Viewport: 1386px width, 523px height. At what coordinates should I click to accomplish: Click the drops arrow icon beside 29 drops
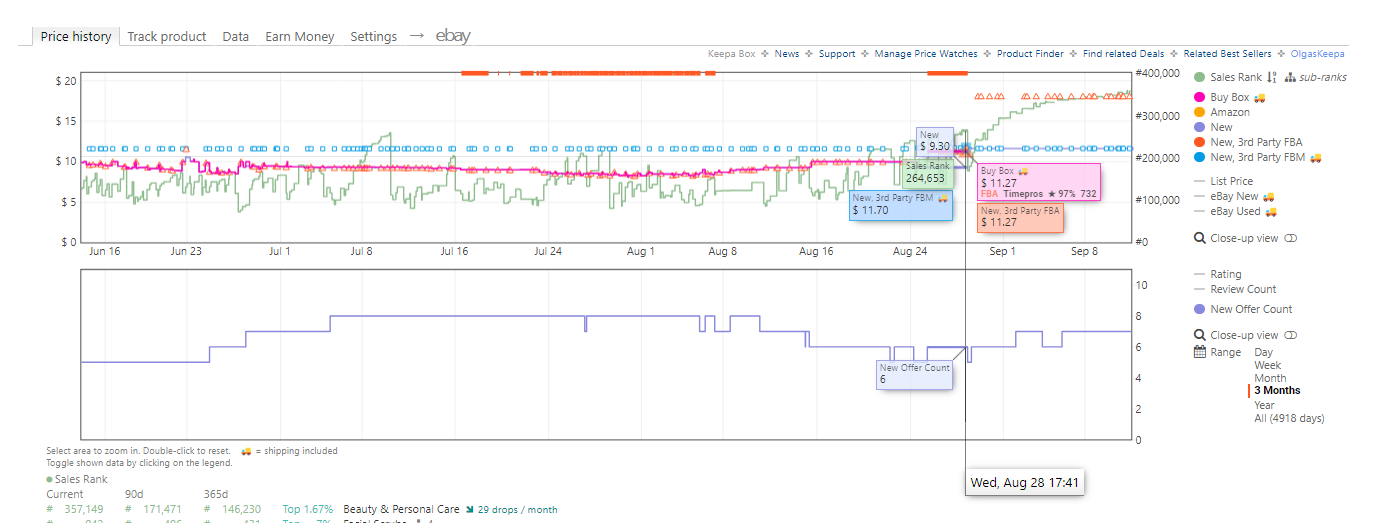469,510
